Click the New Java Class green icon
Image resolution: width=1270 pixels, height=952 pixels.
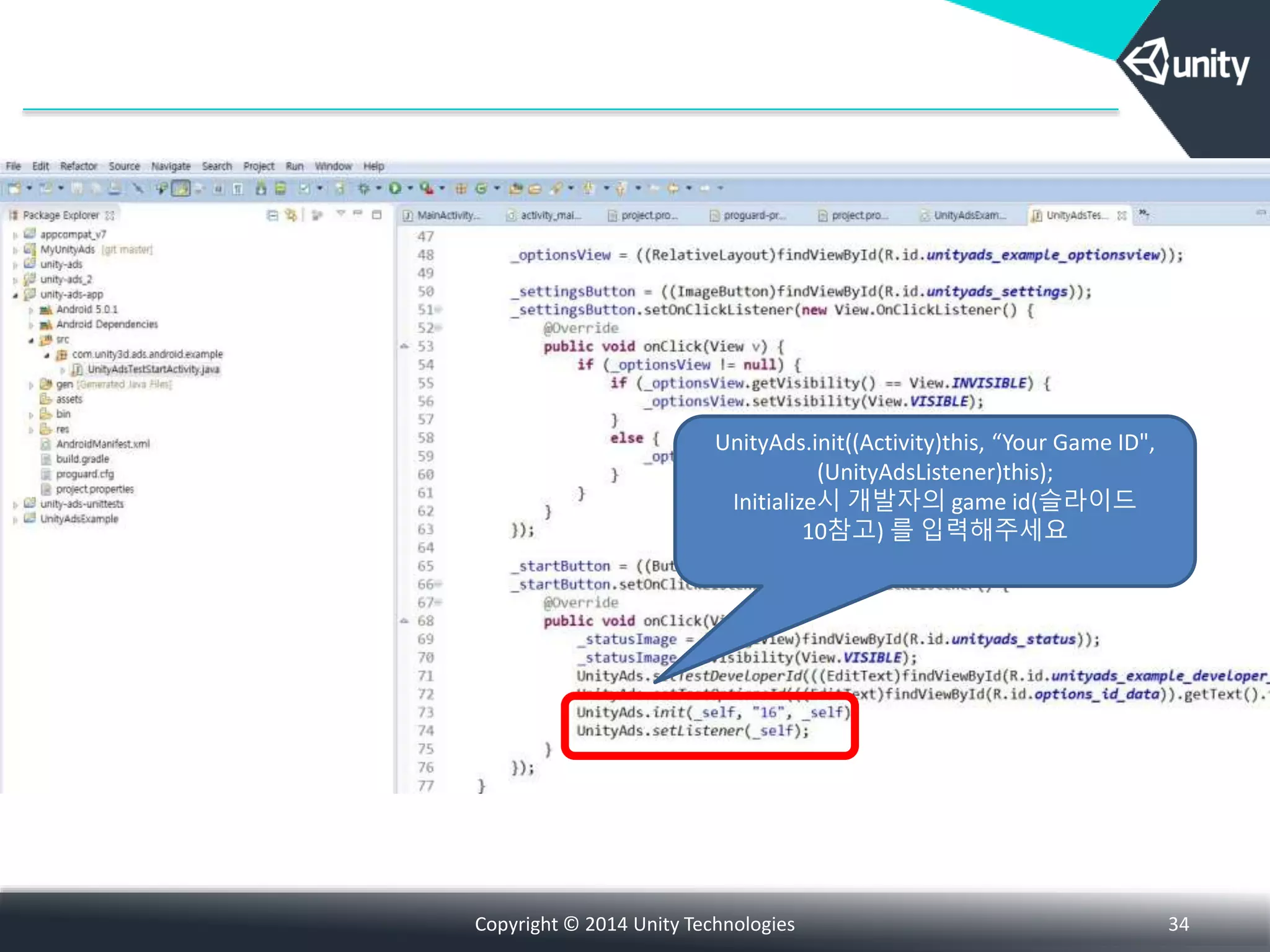pyautogui.click(x=481, y=188)
